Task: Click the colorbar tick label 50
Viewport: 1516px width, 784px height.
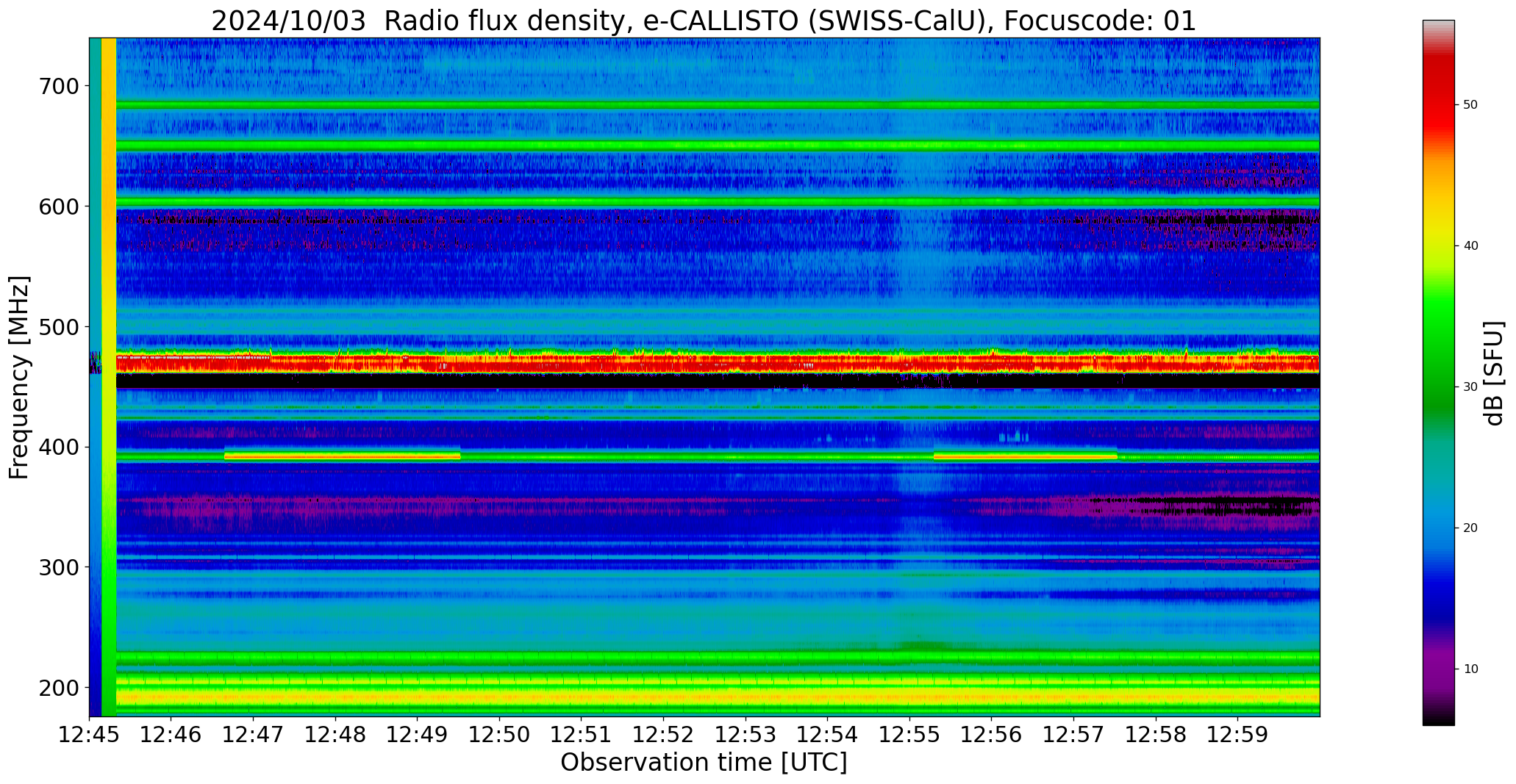Action: click(x=1470, y=105)
